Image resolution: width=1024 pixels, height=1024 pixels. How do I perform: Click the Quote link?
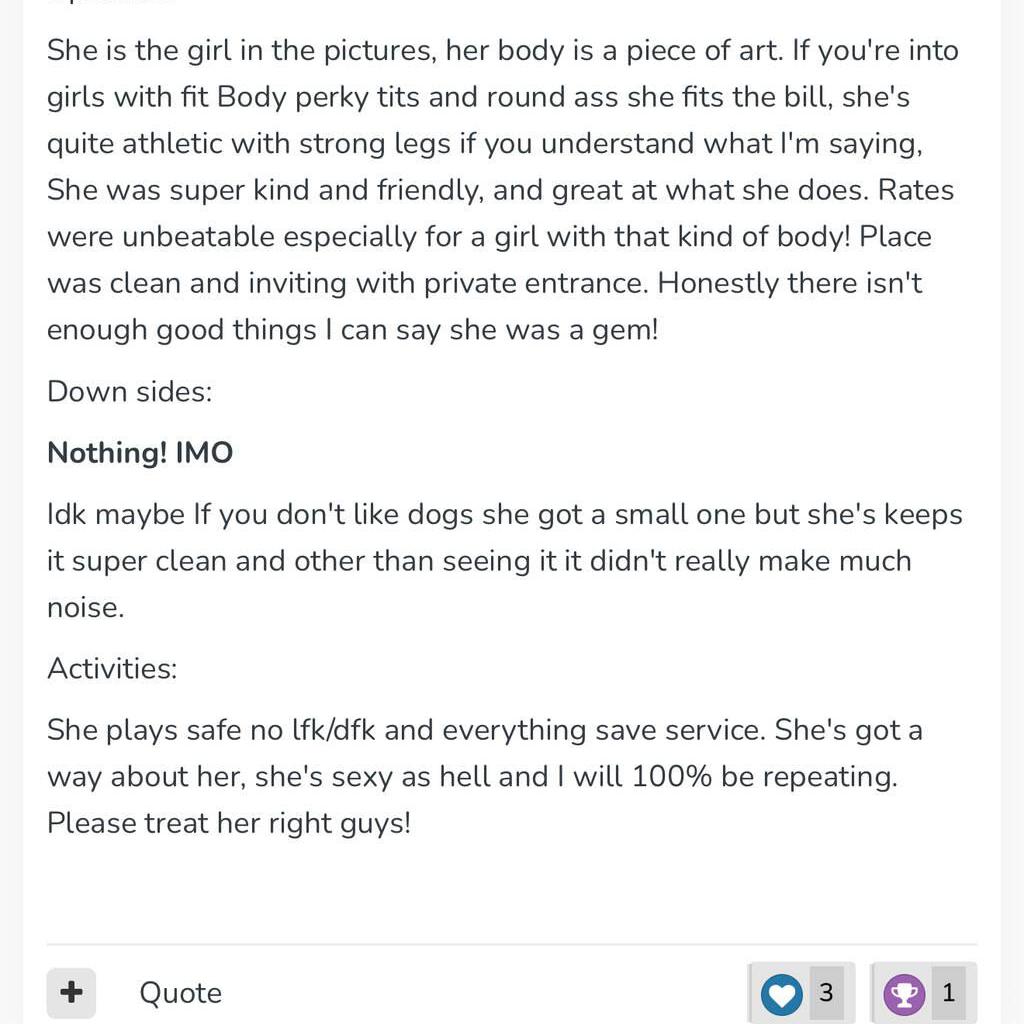[x=180, y=993]
